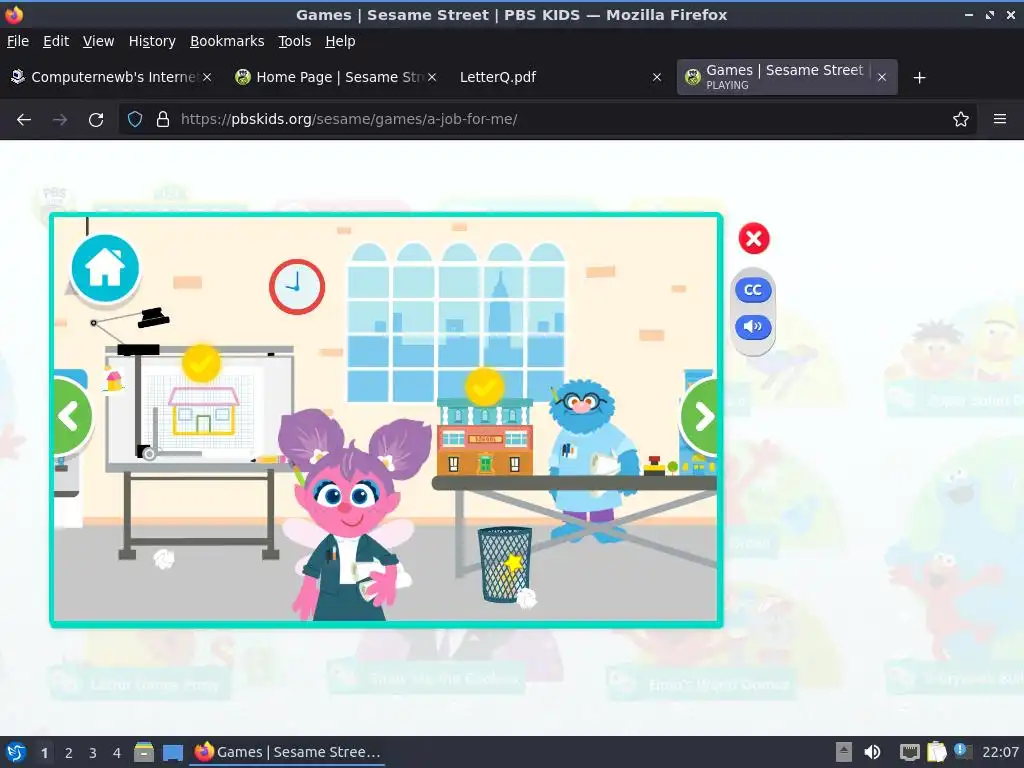The width and height of the screenshot is (1024, 768).
Task: Reload the current page
Action: [96, 120]
